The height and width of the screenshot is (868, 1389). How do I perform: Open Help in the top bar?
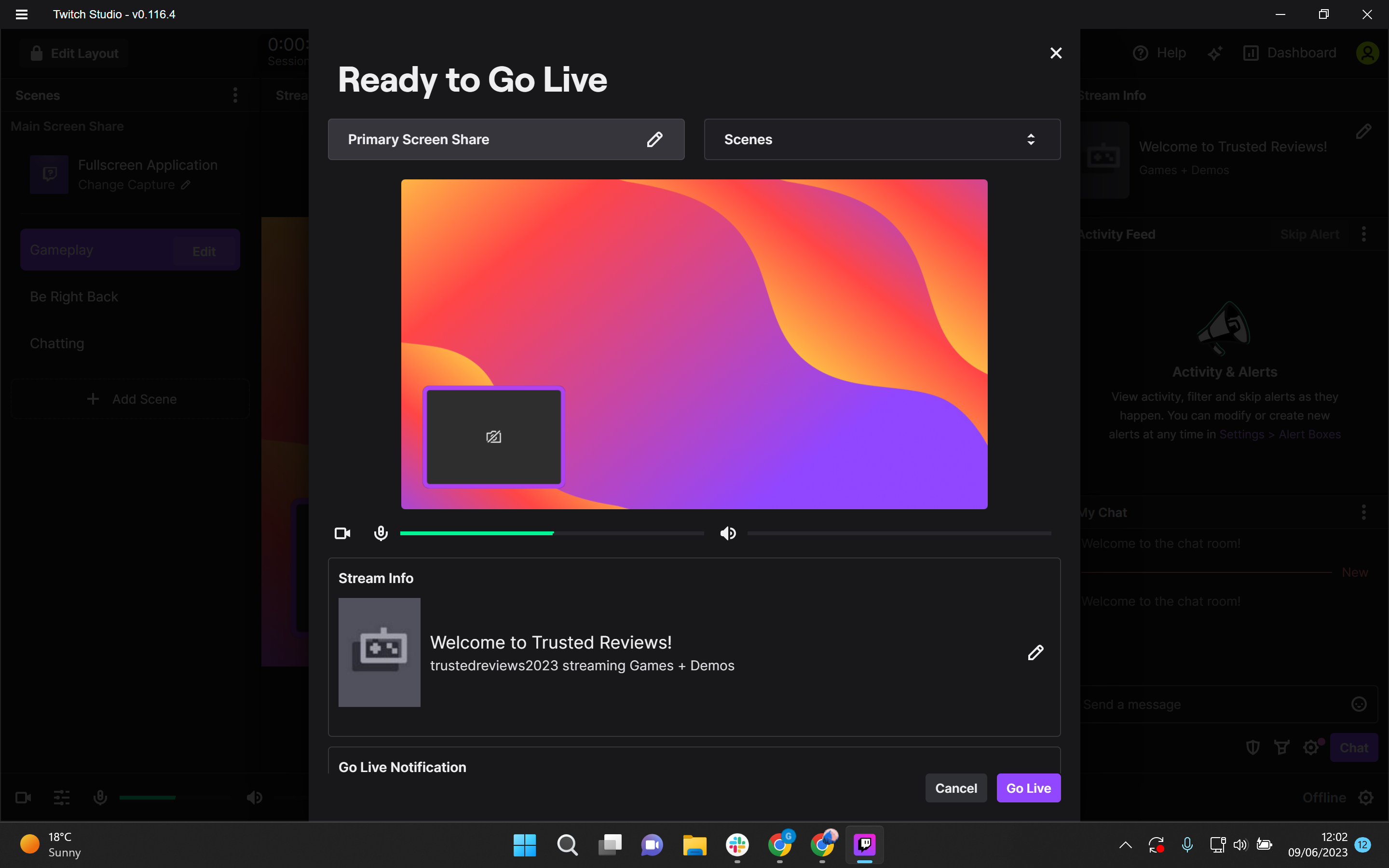1159,53
